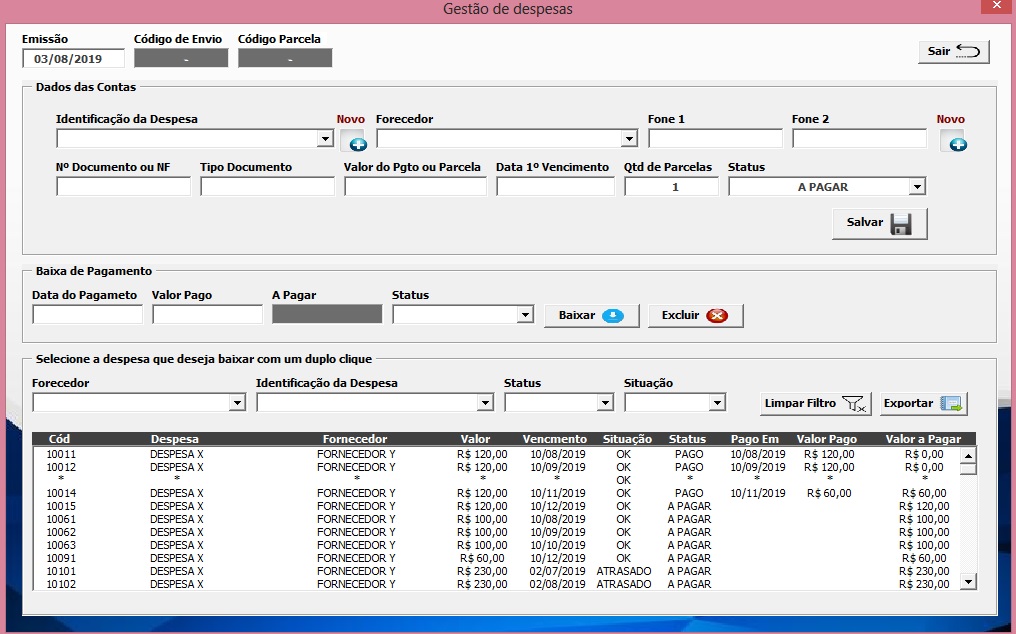
Task: Click the Data 1º Vencimento field
Action: [x=555, y=187]
